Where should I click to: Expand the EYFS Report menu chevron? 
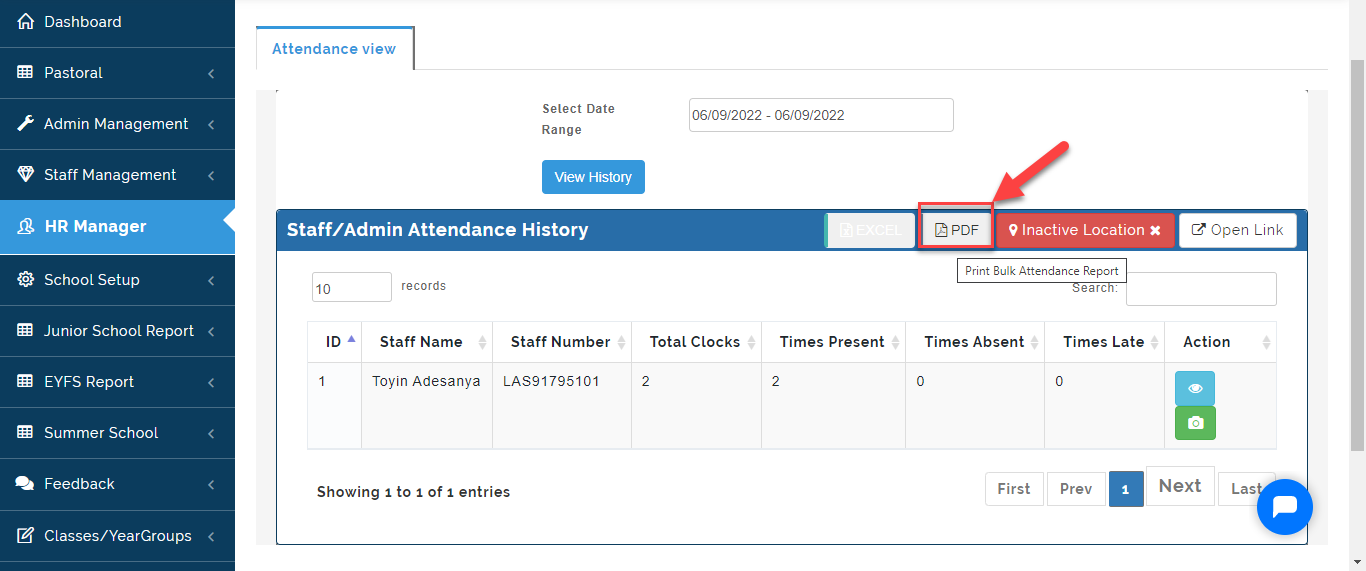point(212,382)
